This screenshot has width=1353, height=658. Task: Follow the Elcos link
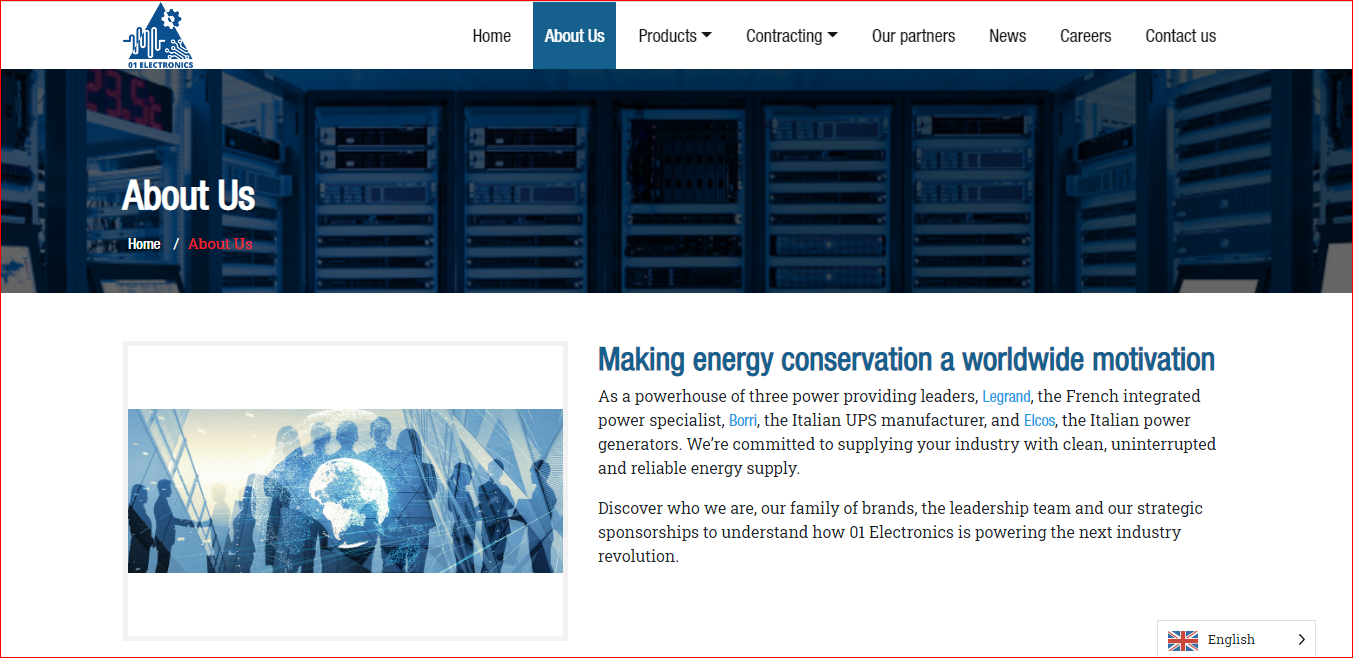coord(1039,420)
